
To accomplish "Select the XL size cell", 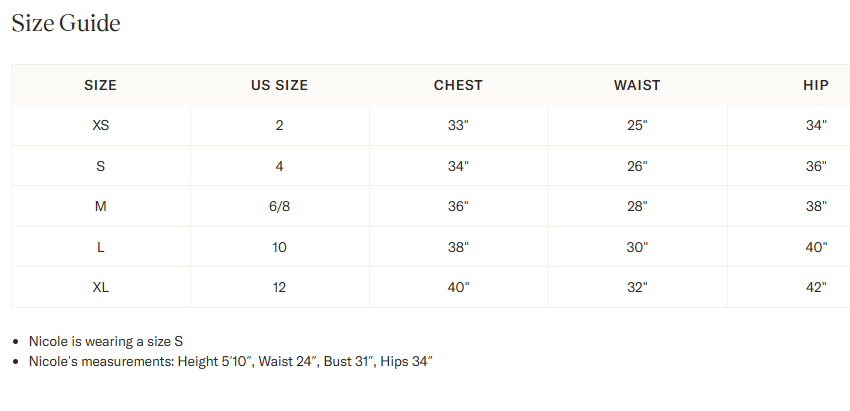I will (x=100, y=287).
